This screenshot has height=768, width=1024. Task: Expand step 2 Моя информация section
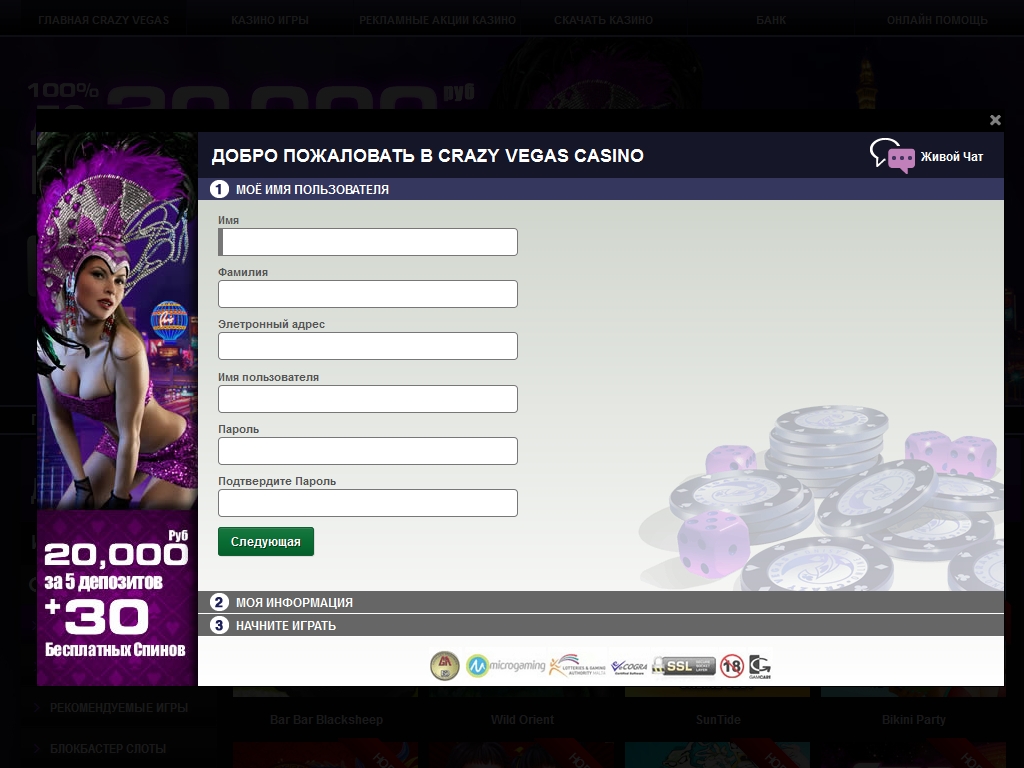[601, 602]
